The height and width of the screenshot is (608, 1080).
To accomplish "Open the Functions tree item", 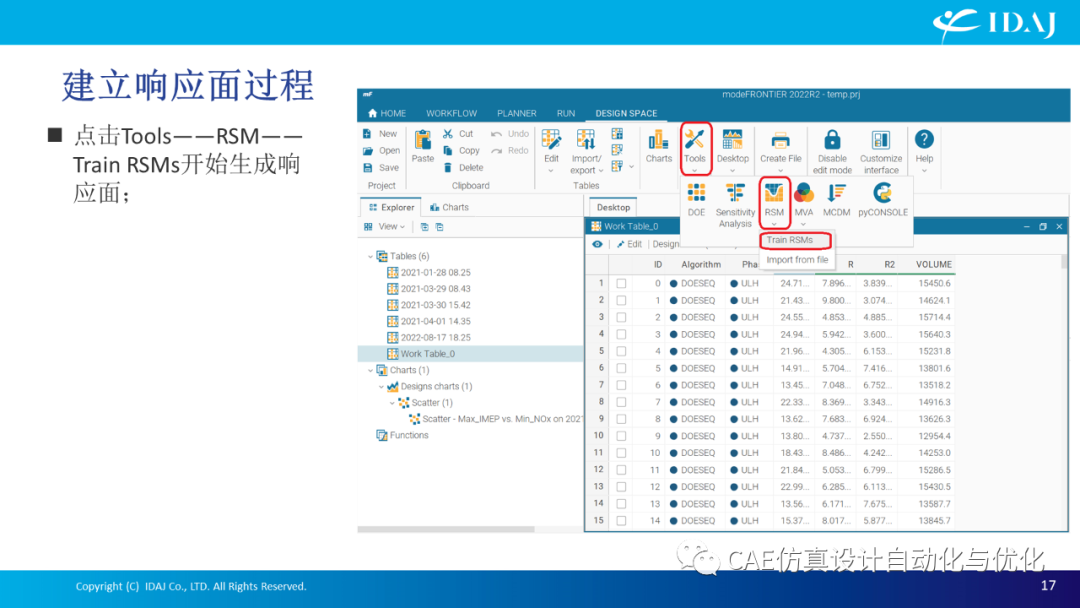I will click(x=402, y=435).
